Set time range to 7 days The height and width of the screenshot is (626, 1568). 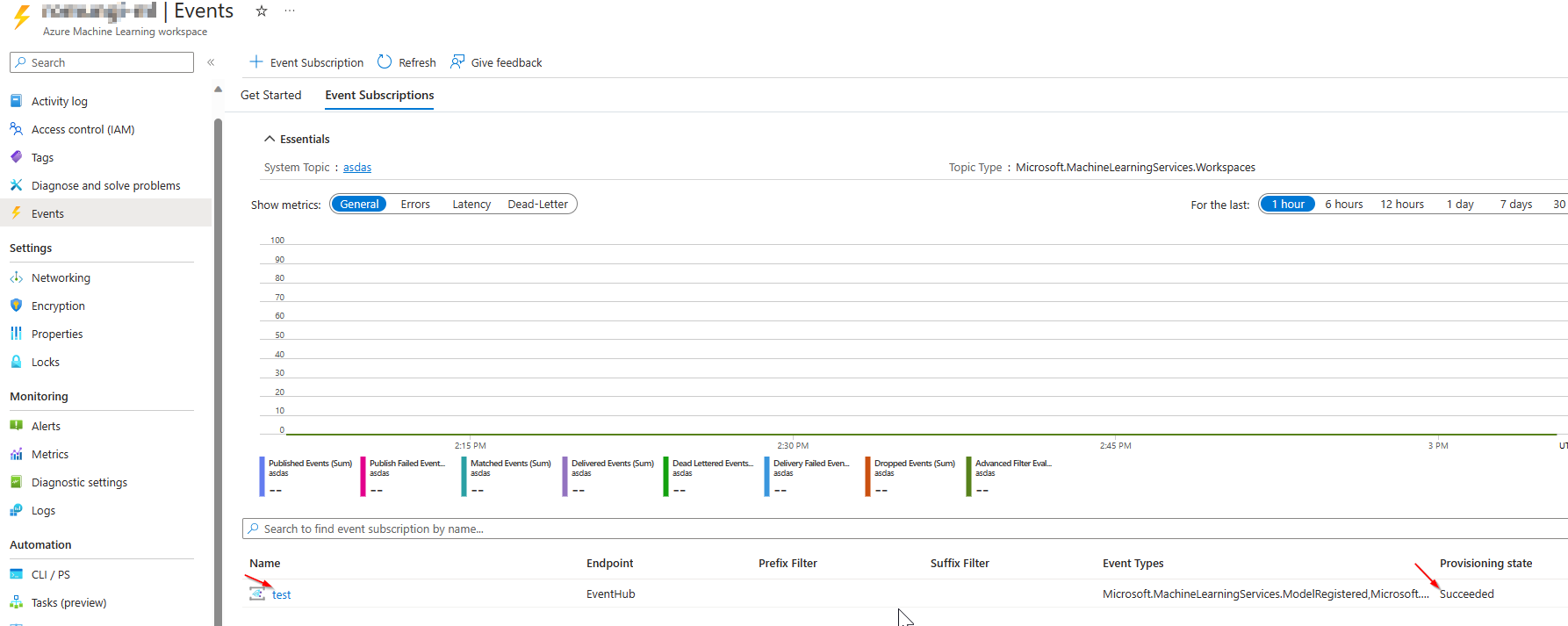click(x=1516, y=204)
